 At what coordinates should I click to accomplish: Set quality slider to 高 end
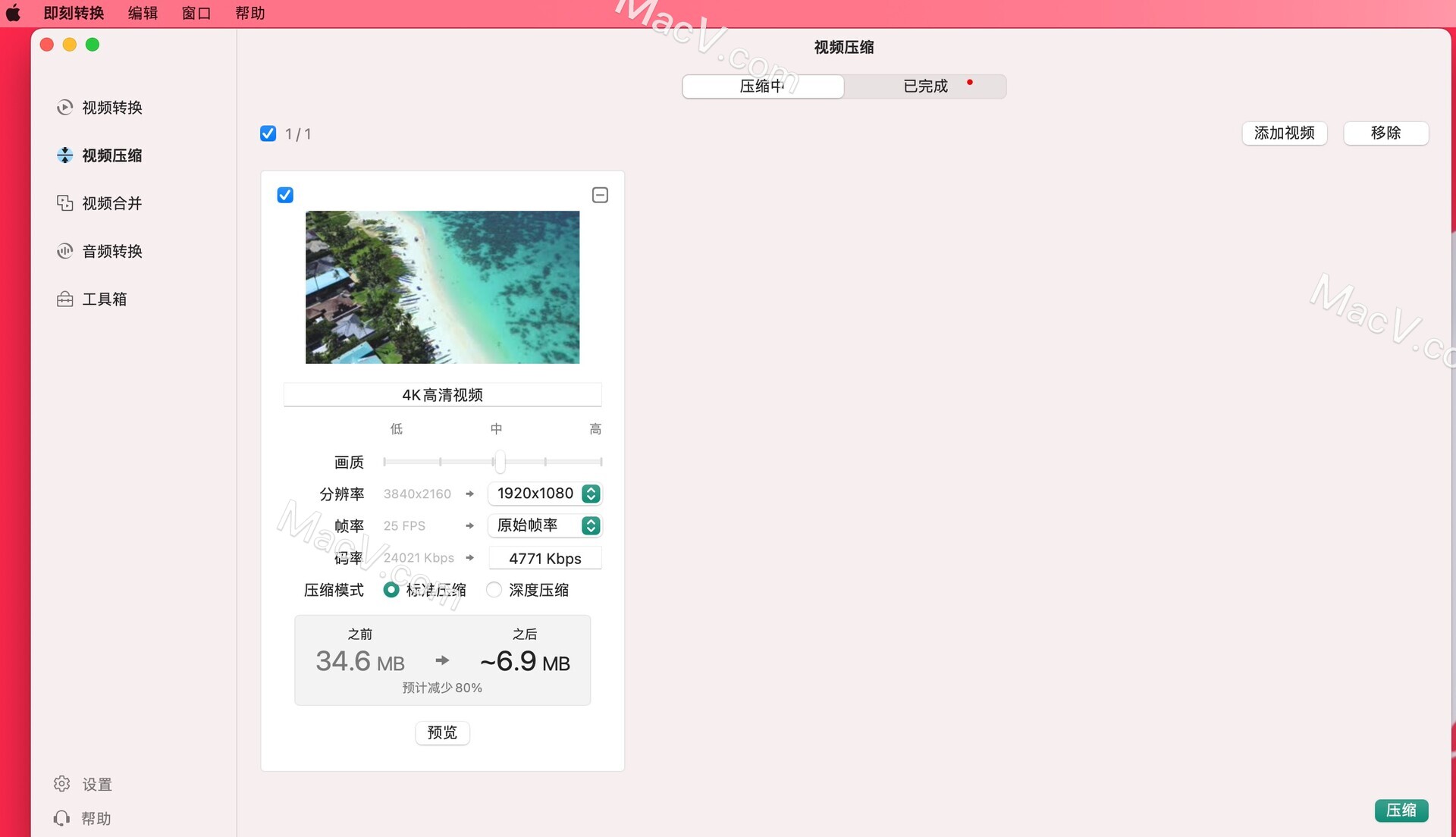coord(601,461)
